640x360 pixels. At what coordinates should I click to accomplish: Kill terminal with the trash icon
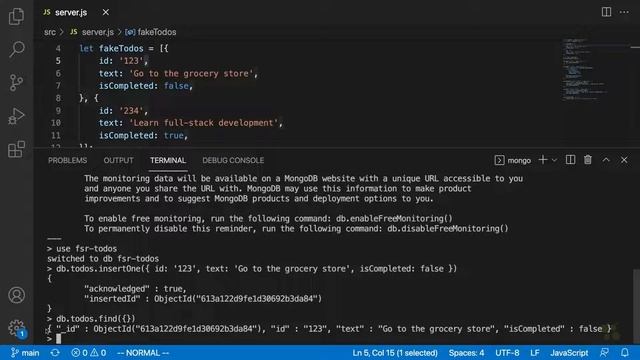tap(588, 160)
